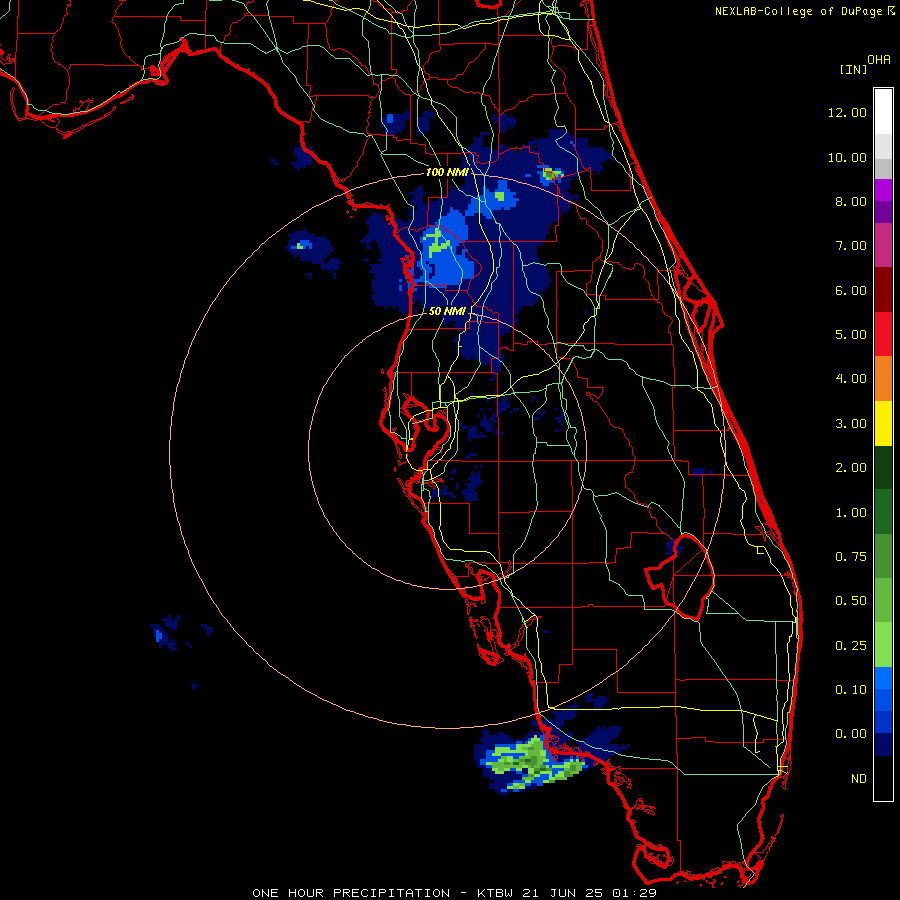Select the 0.10 legend value
Image resolution: width=900 pixels, height=900 pixels.
(851, 690)
